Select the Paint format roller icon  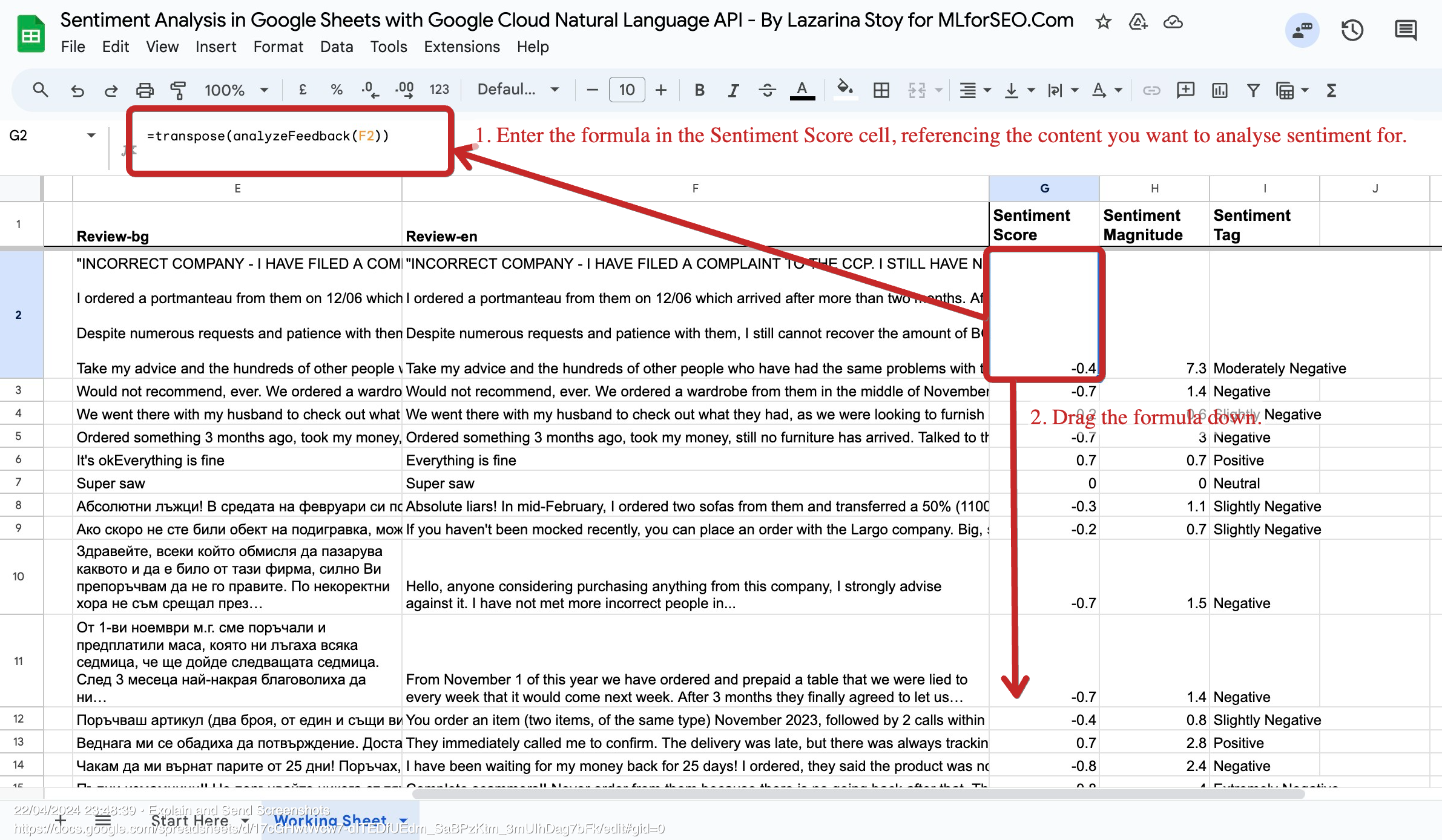click(178, 91)
